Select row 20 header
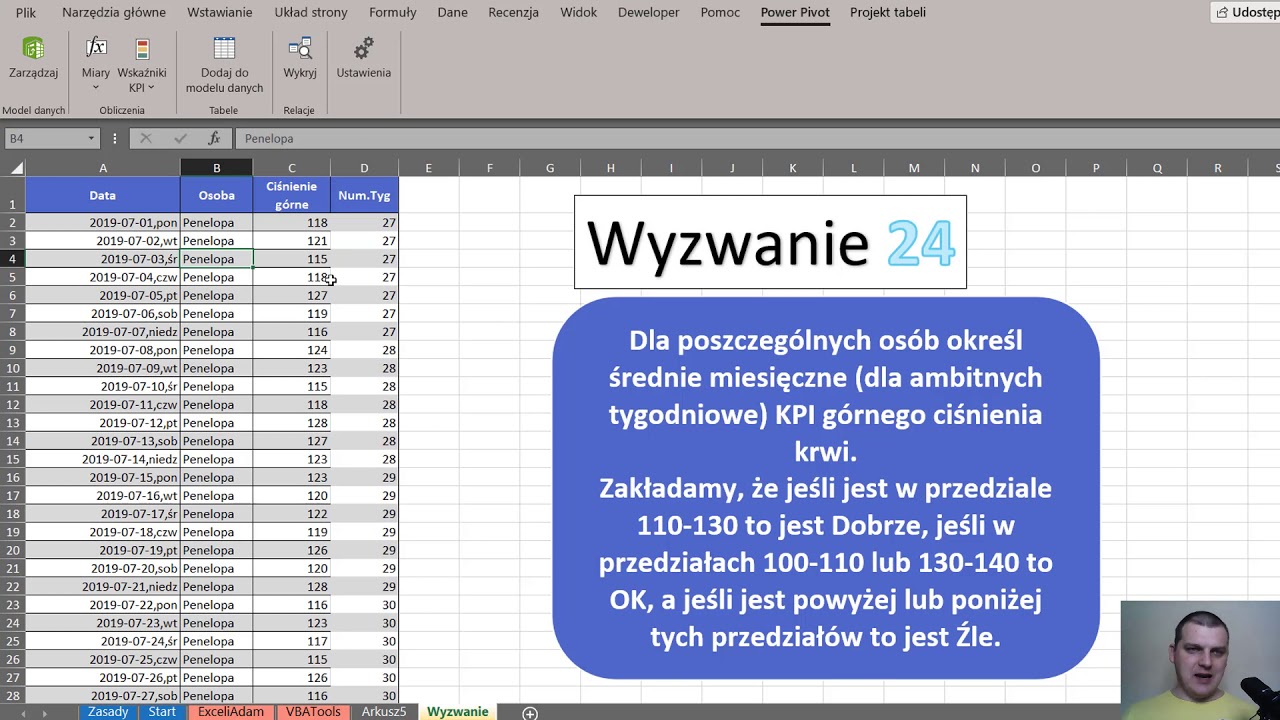The image size is (1280, 720). [x=12, y=550]
